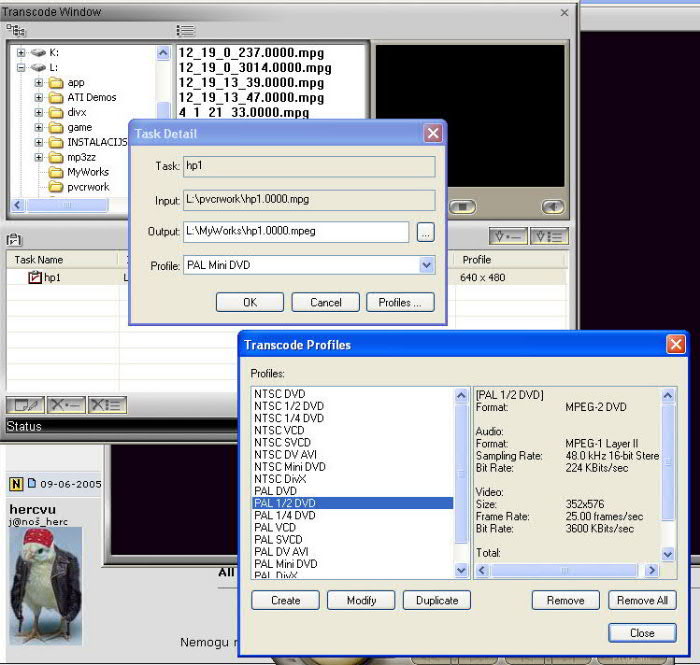Open the MyWorks folder in the tree
The height and width of the screenshot is (665, 700).
click(x=88, y=172)
